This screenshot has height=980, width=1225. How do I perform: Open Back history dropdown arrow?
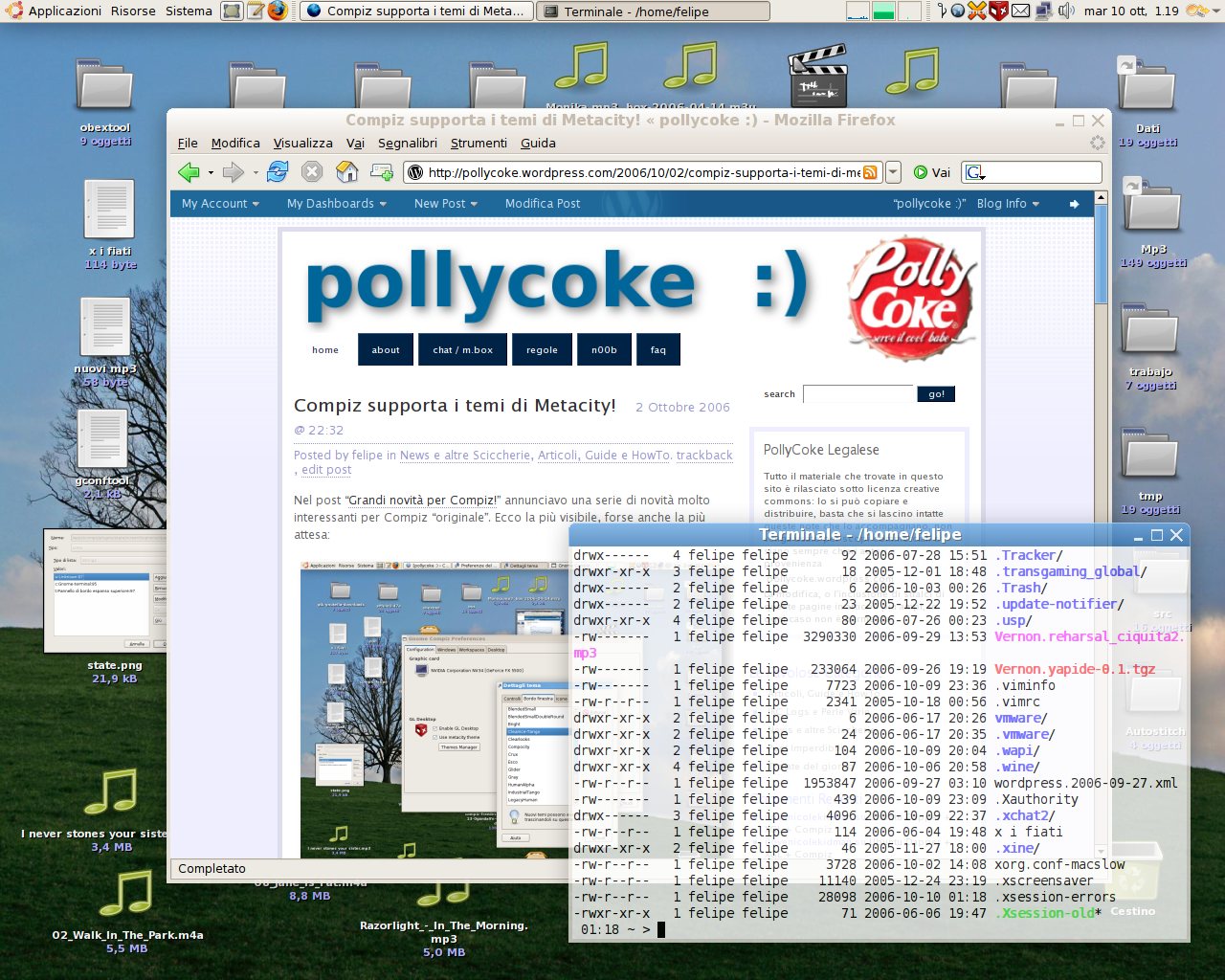pyautogui.click(x=211, y=173)
